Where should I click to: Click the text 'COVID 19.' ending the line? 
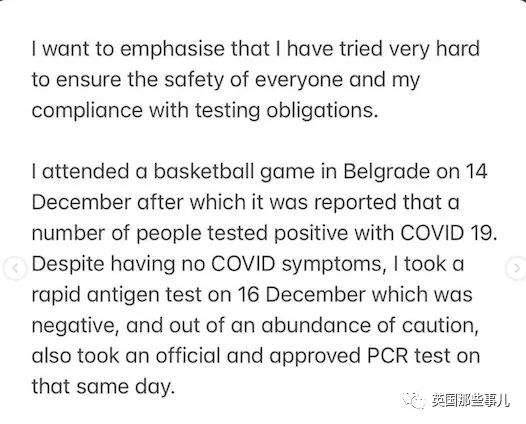(449, 232)
